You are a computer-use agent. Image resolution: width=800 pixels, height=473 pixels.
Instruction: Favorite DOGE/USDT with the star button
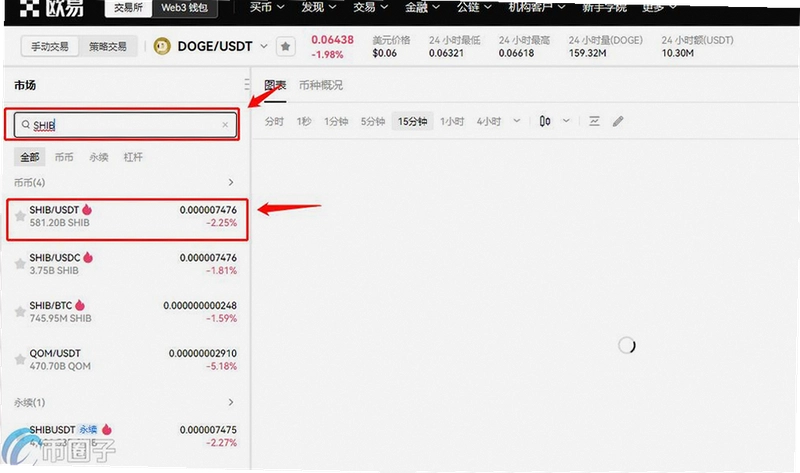tap(285, 46)
